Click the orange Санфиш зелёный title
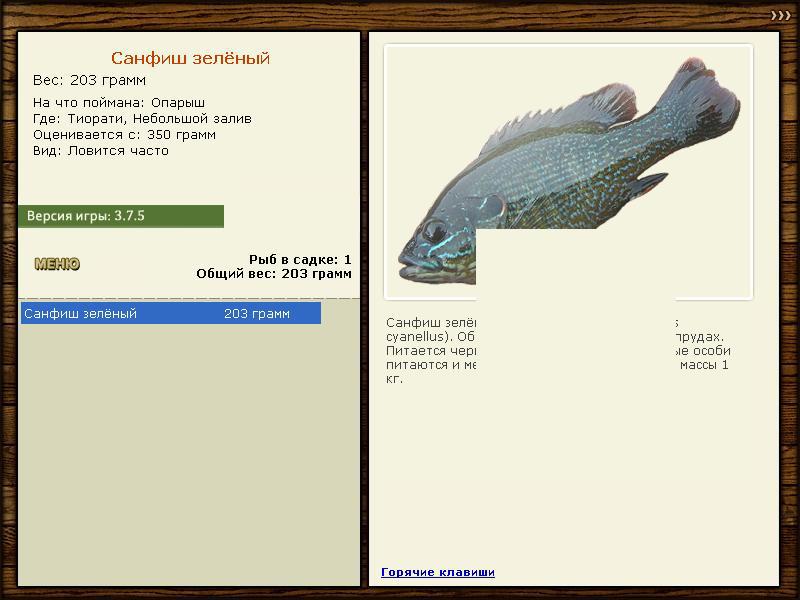Image resolution: width=800 pixels, height=600 pixels. [190, 58]
